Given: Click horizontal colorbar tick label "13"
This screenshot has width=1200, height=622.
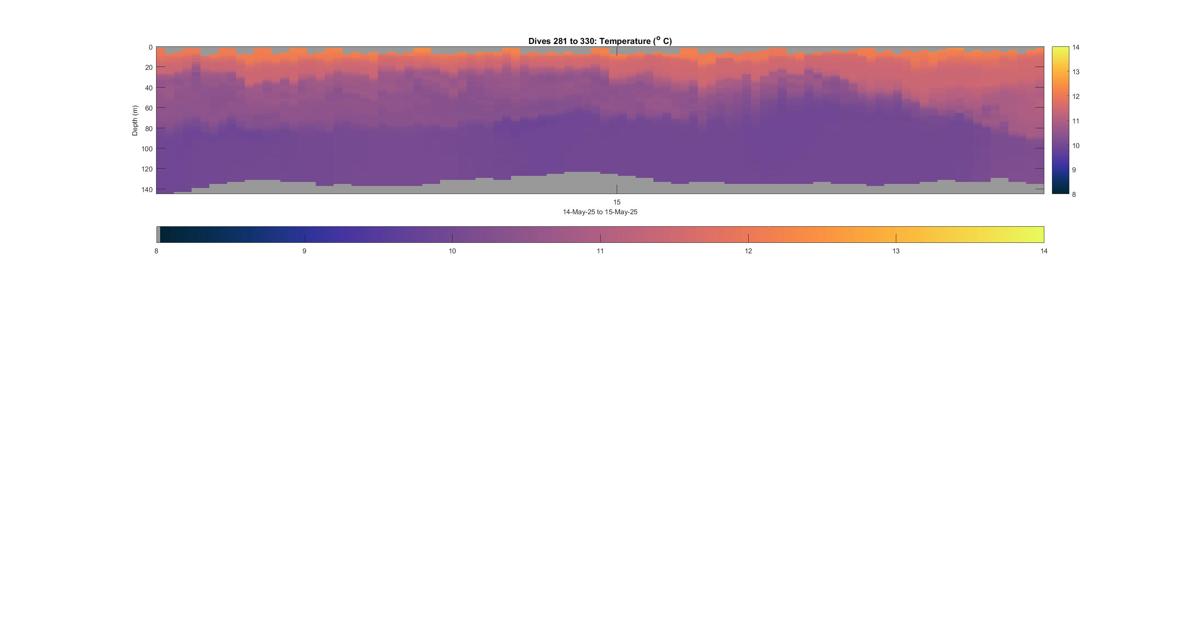Looking at the screenshot, I should click(x=896, y=251).
